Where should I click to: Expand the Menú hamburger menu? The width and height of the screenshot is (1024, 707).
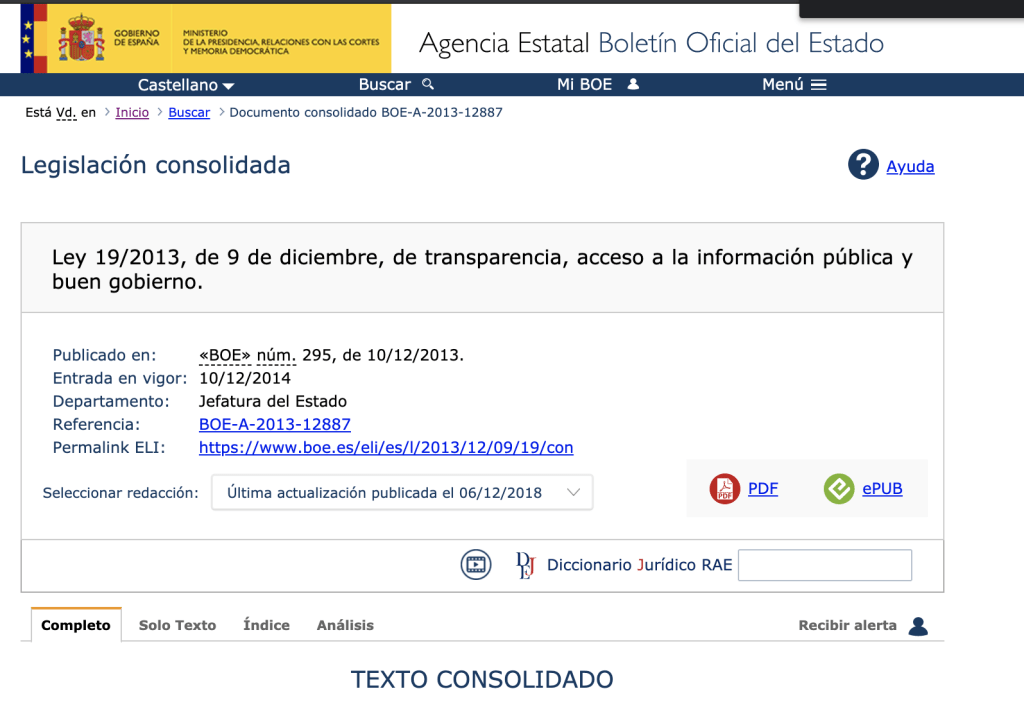794,85
